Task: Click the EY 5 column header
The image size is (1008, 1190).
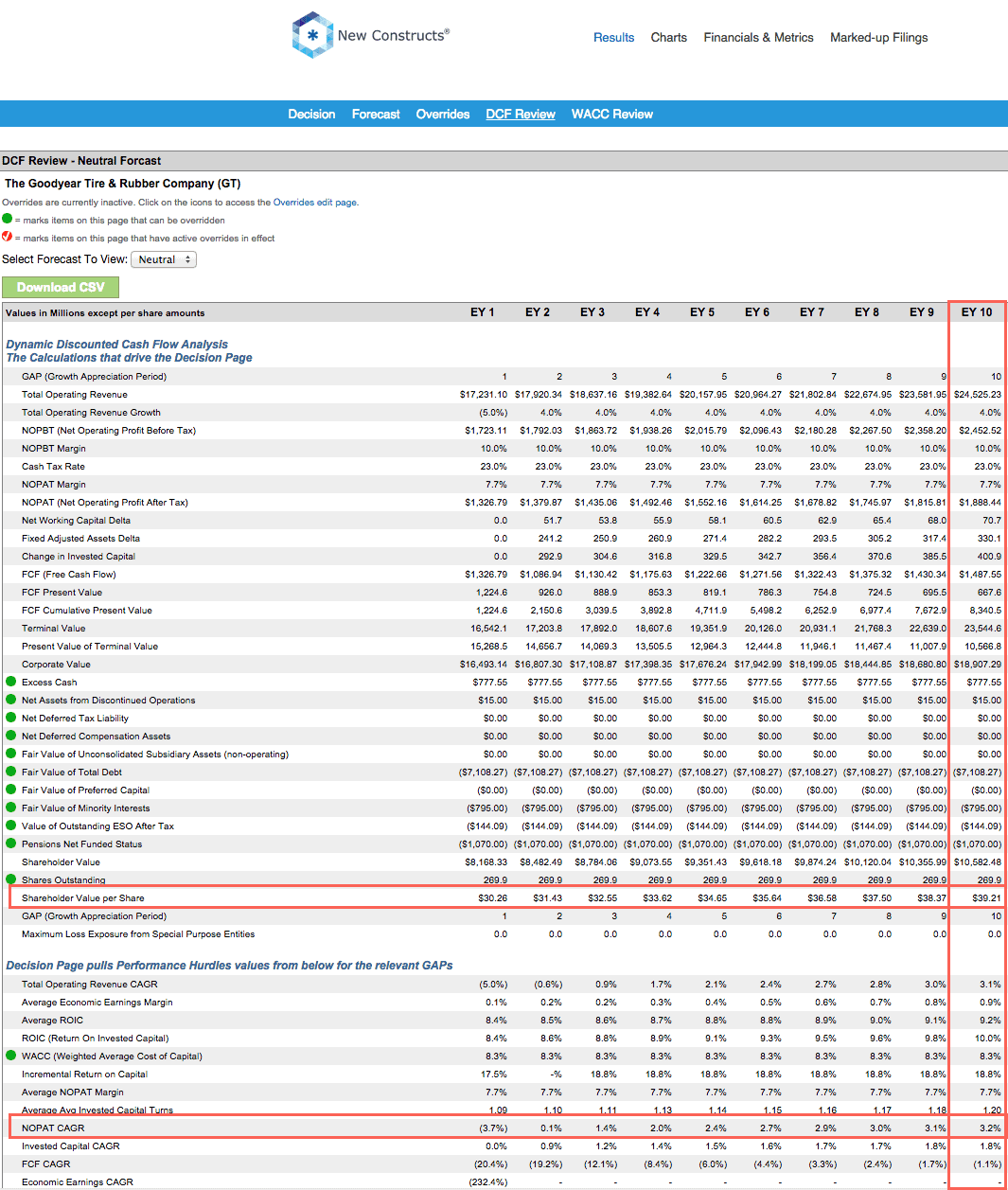Action: coord(702,312)
